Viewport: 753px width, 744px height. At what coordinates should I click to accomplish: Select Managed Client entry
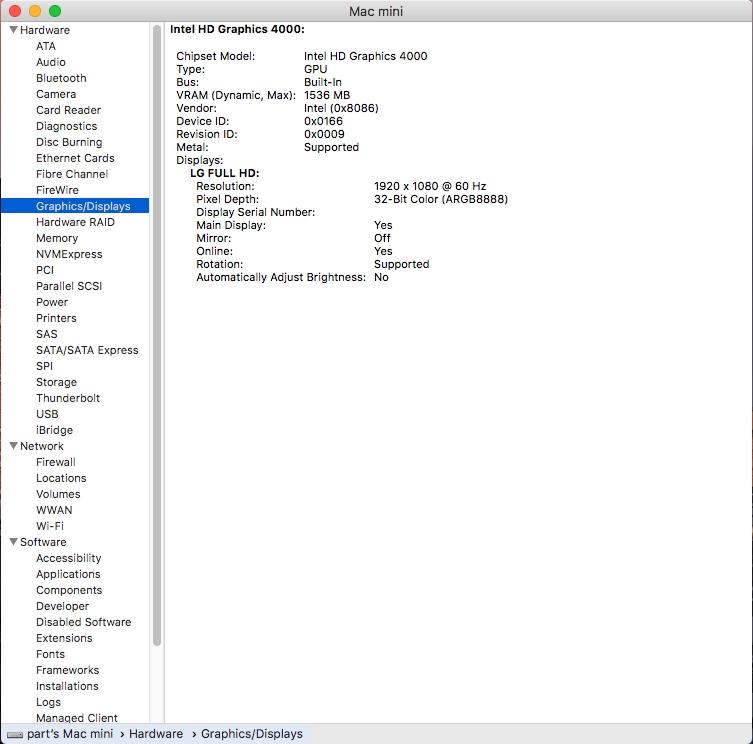point(77,718)
